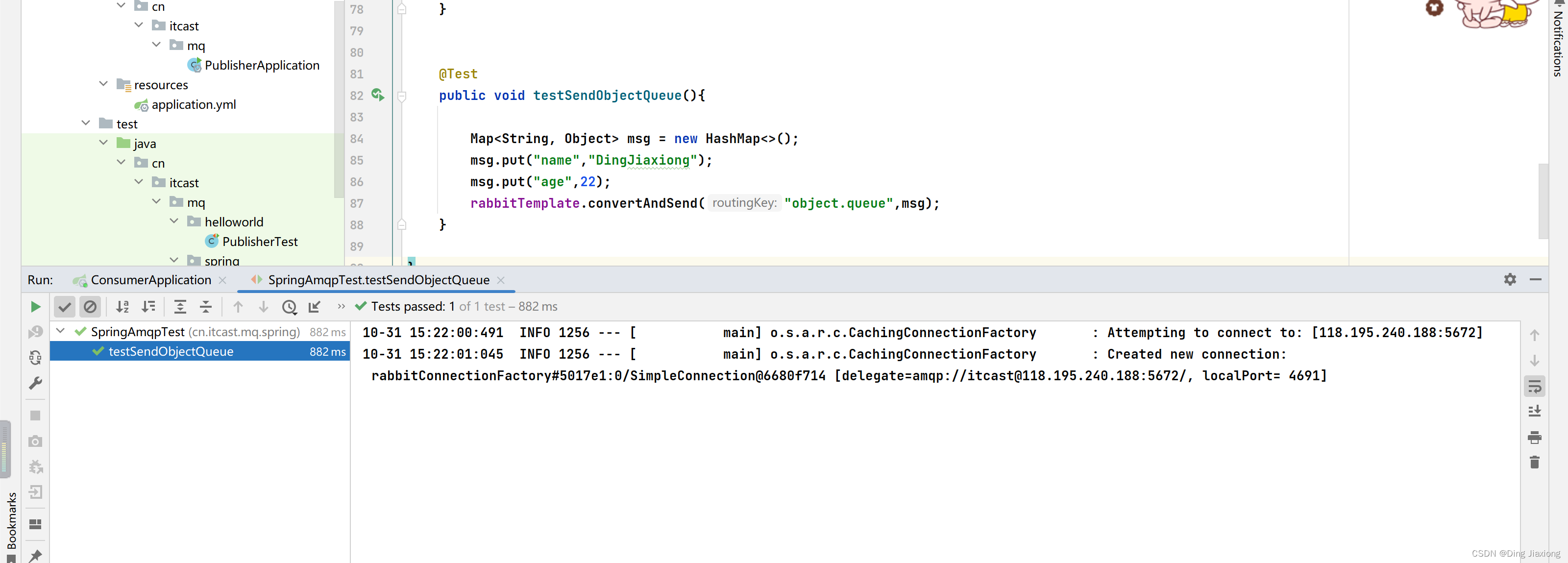
Task: Select helloworld package in project tree
Action: 234,222
